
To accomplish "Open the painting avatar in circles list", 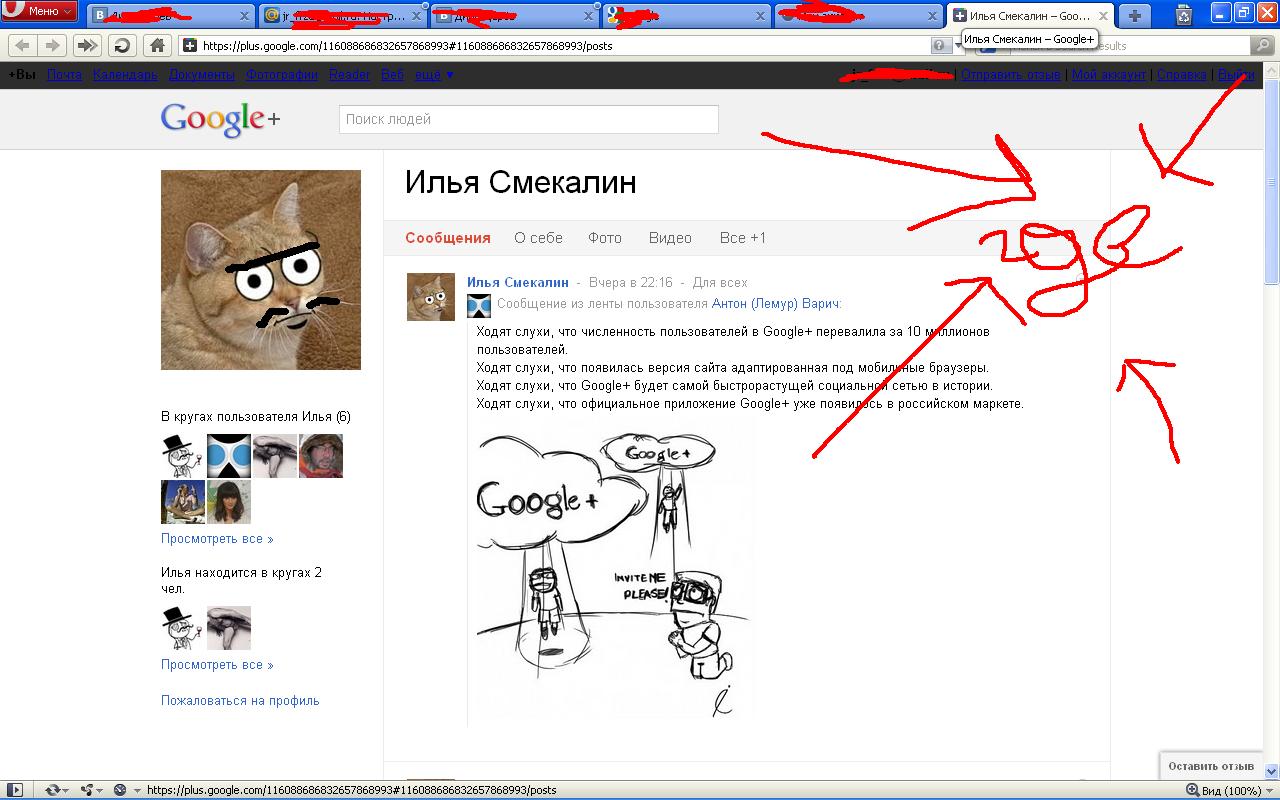I will [183, 502].
